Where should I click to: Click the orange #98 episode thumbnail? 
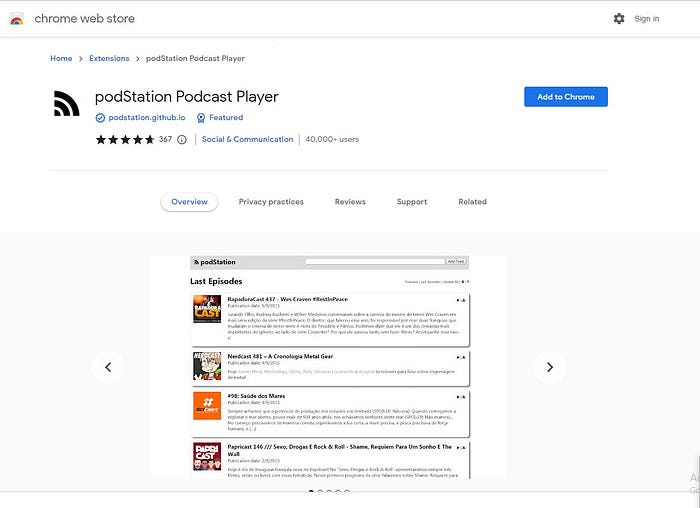tap(207, 406)
